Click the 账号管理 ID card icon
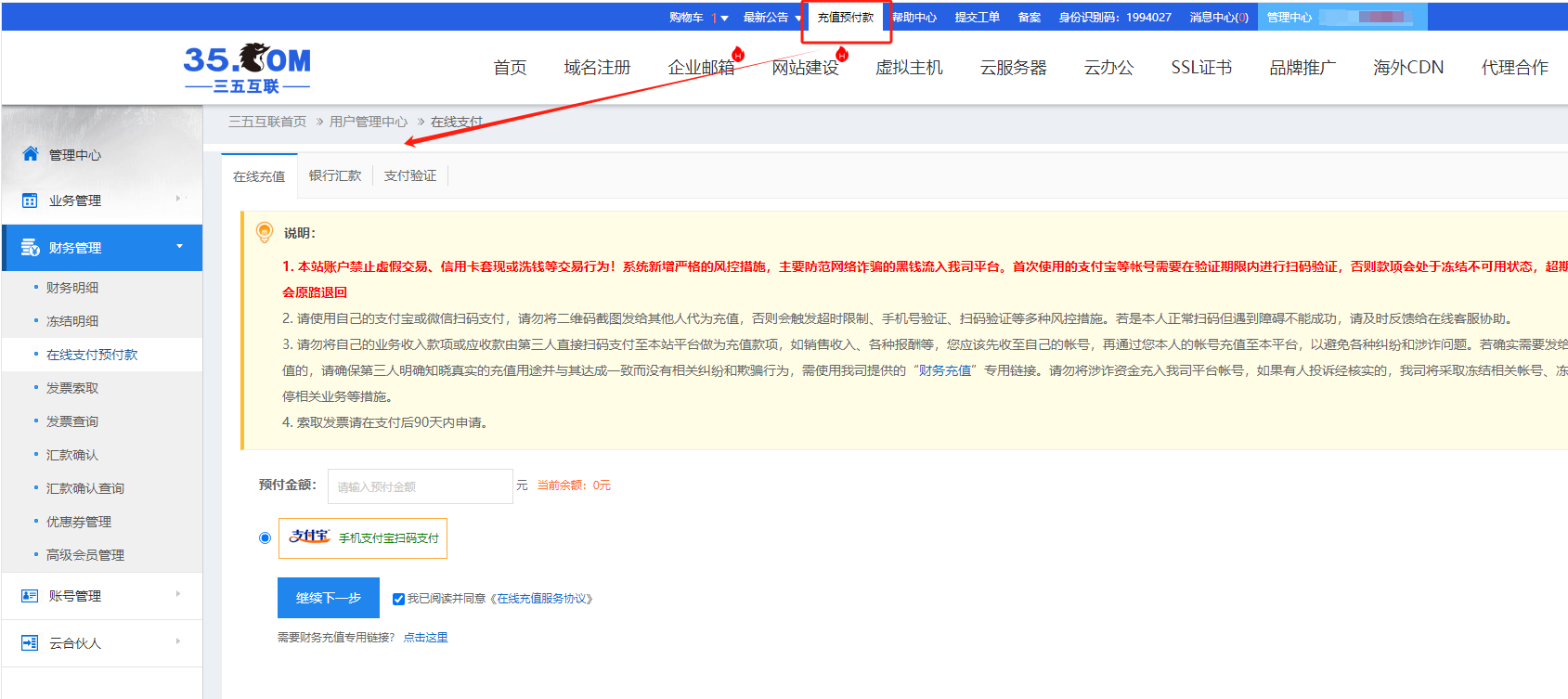The height and width of the screenshot is (699, 1568). [30, 596]
